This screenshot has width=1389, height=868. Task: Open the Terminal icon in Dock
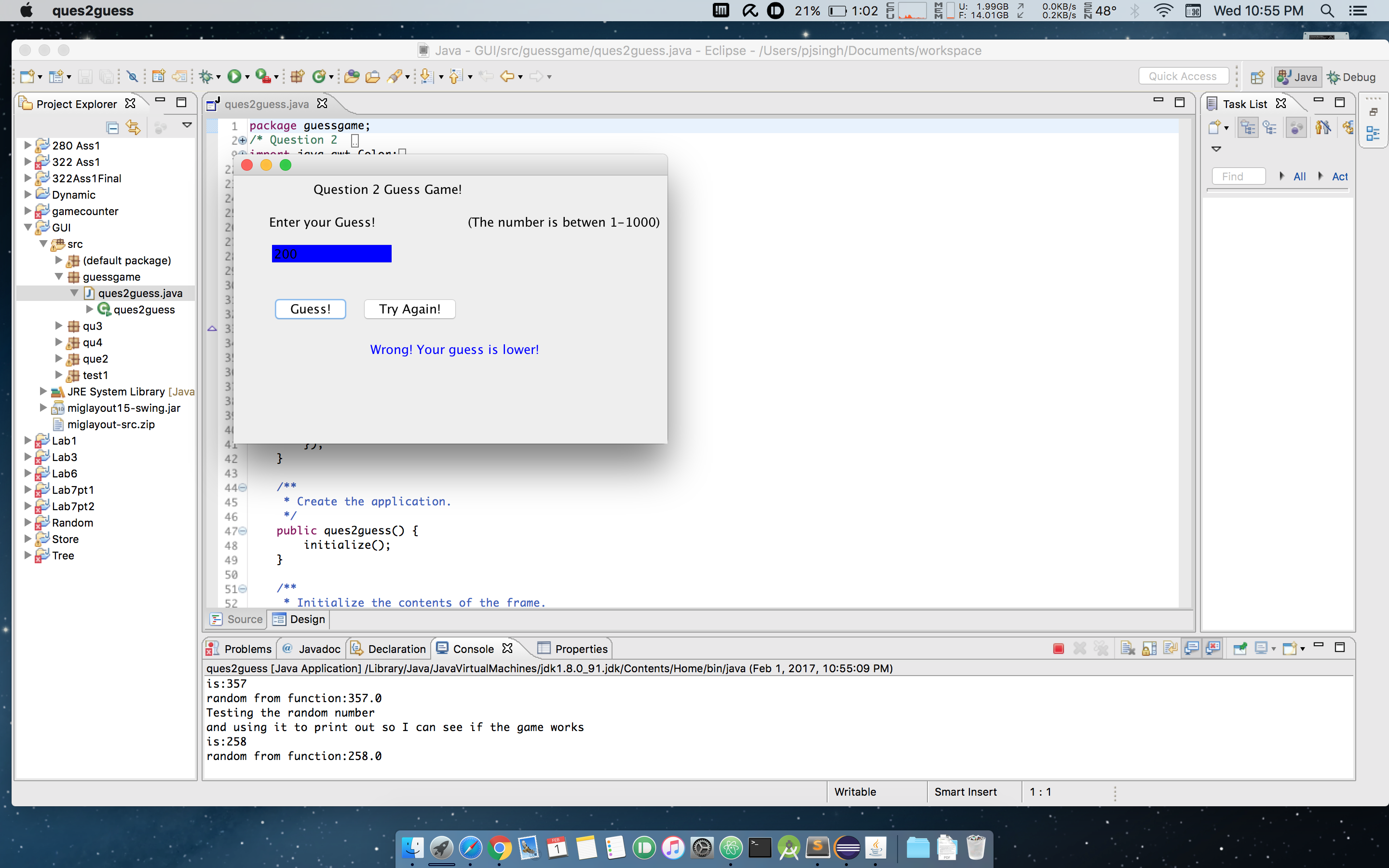[x=760, y=848]
